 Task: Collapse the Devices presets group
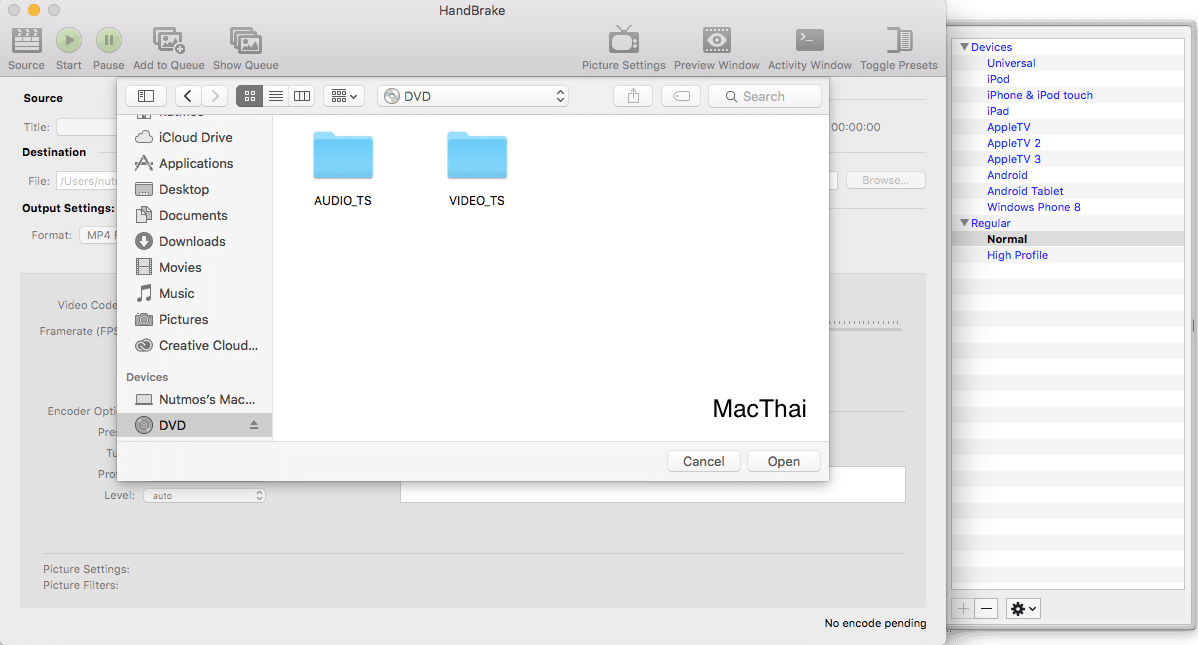[964, 46]
